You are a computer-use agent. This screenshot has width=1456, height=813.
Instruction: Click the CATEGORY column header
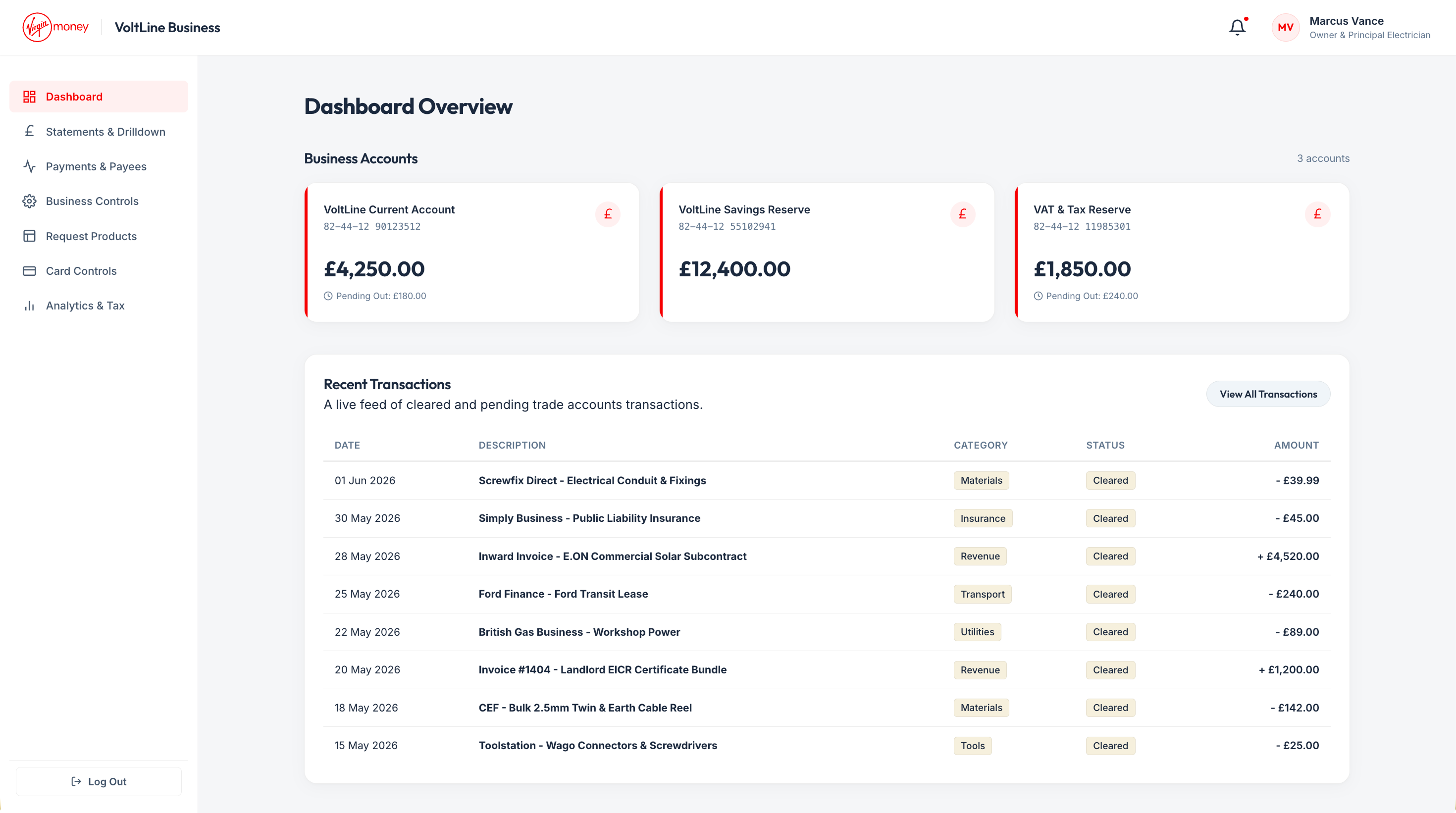(981, 445)
